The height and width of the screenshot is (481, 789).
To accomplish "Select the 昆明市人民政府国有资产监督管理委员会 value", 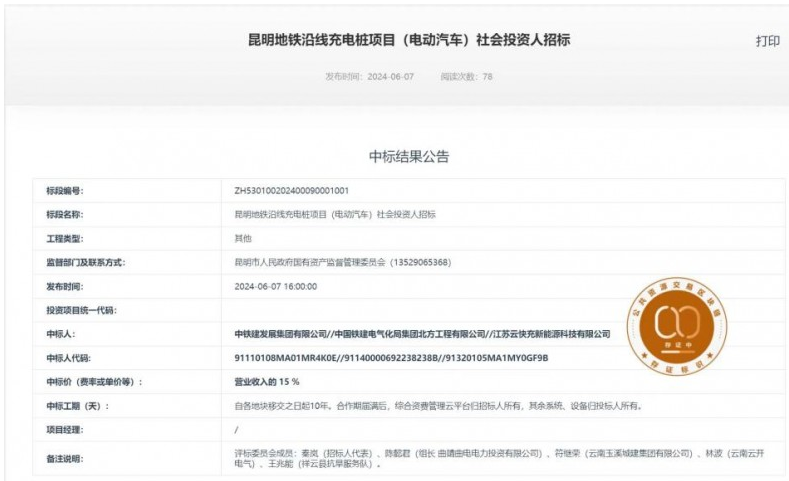I will 343,263.
